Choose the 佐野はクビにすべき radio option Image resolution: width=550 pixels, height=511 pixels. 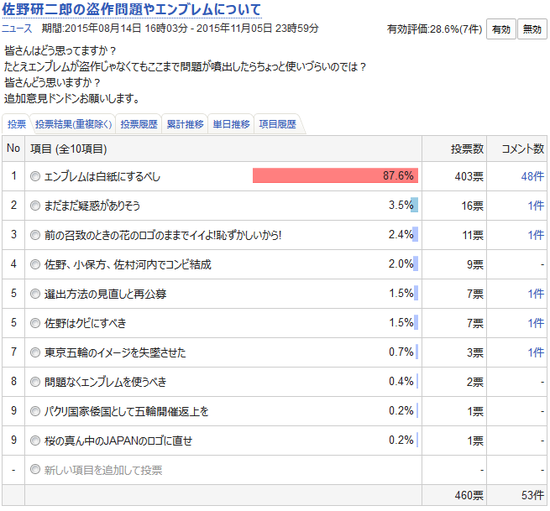pyautogui.click(x=35, y=323)
